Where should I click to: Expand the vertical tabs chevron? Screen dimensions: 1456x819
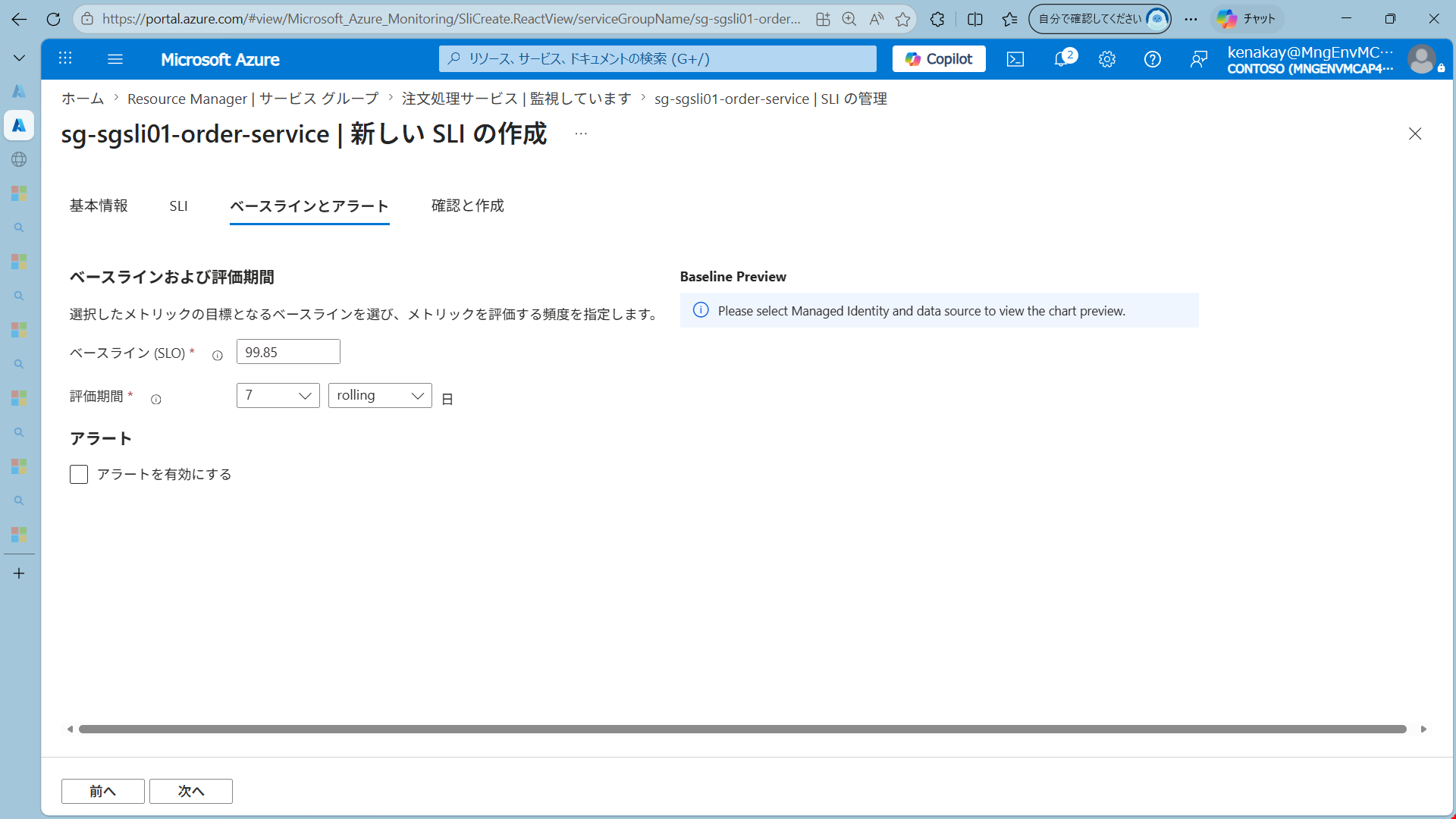point(19,58)
